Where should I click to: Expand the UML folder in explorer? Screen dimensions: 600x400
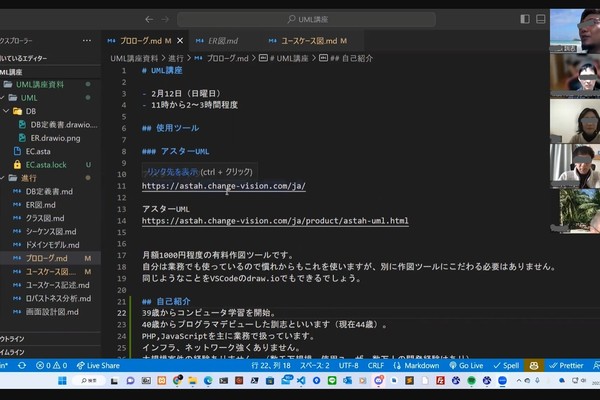pos(29,98)
